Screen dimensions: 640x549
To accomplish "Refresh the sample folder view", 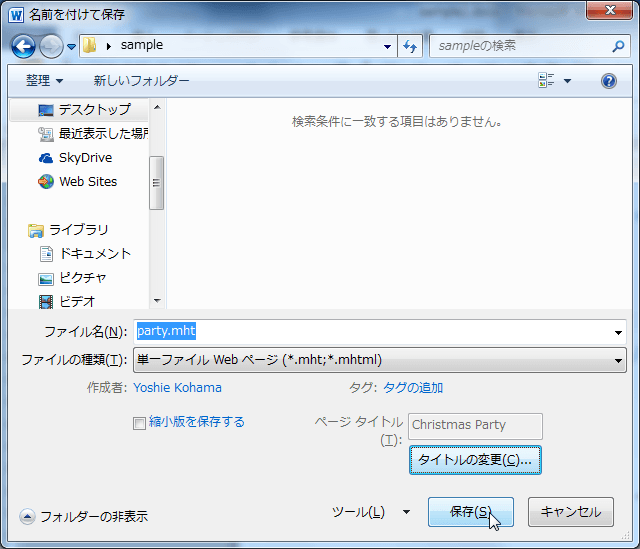I will click(410, 46).
